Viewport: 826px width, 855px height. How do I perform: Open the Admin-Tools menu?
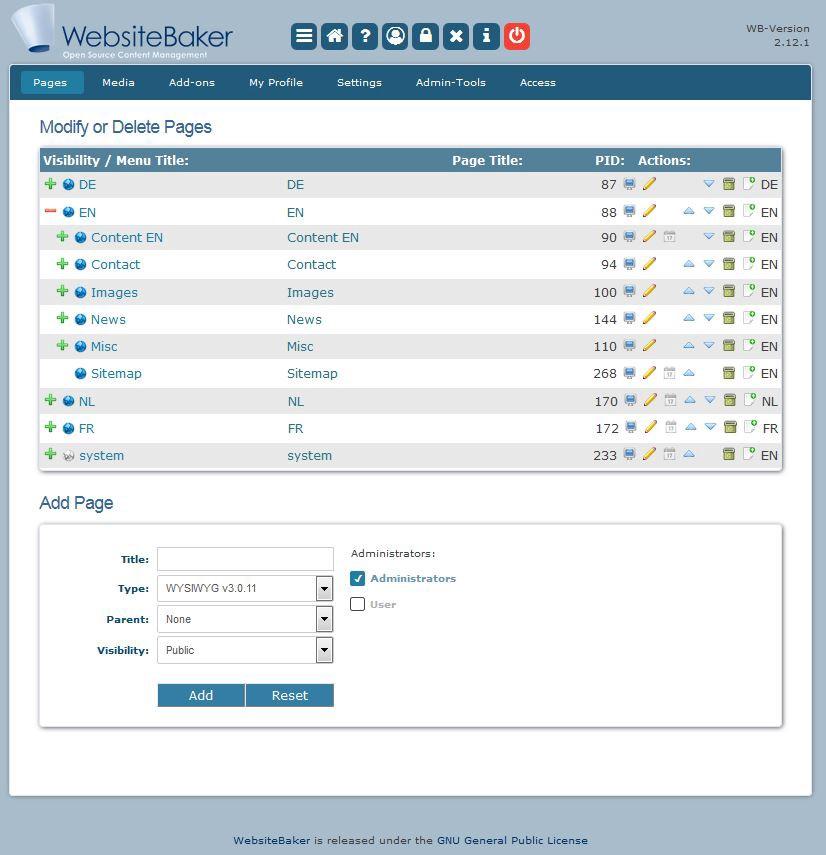451,82
